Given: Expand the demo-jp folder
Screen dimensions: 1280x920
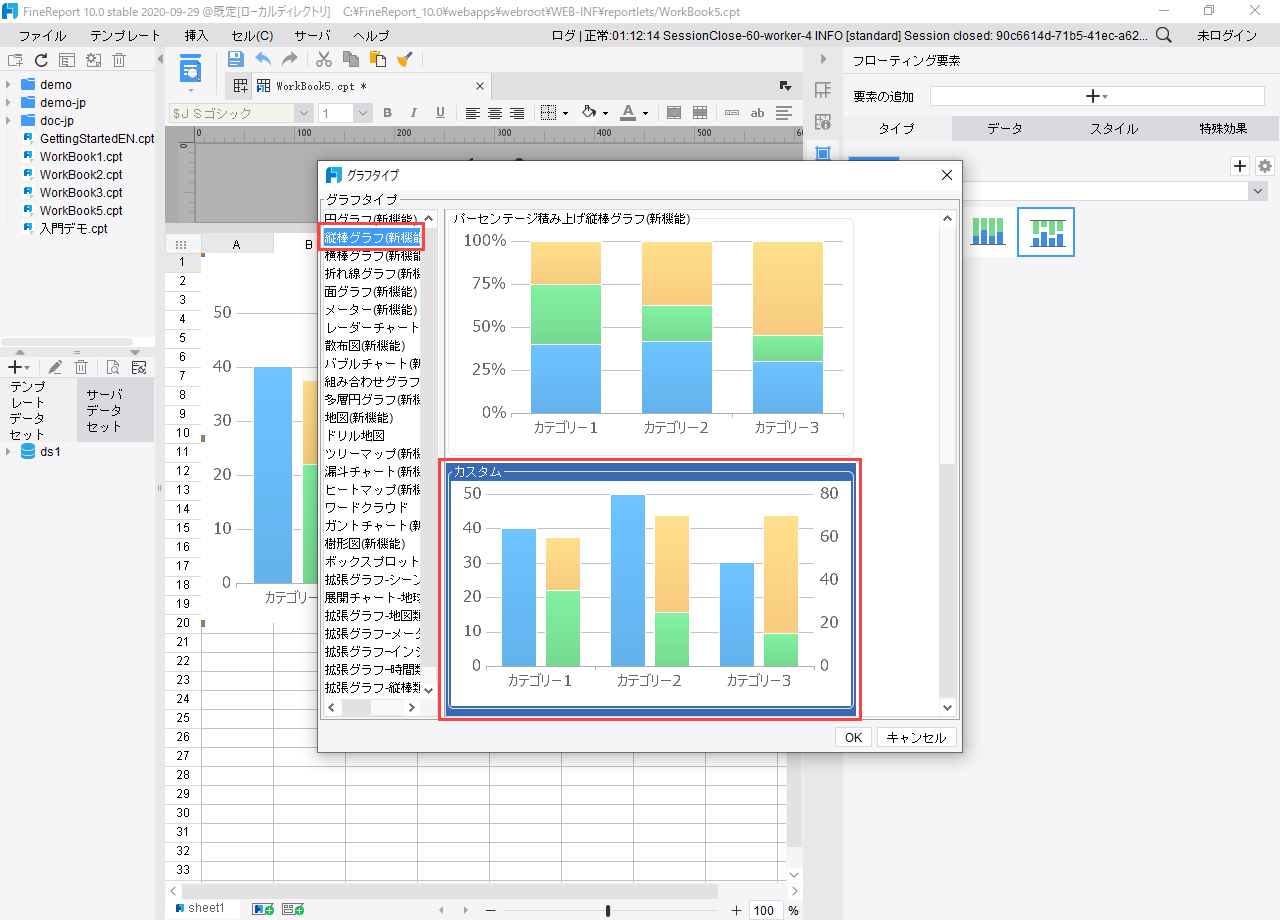Looking at the screenshot, I should [9, 103].
